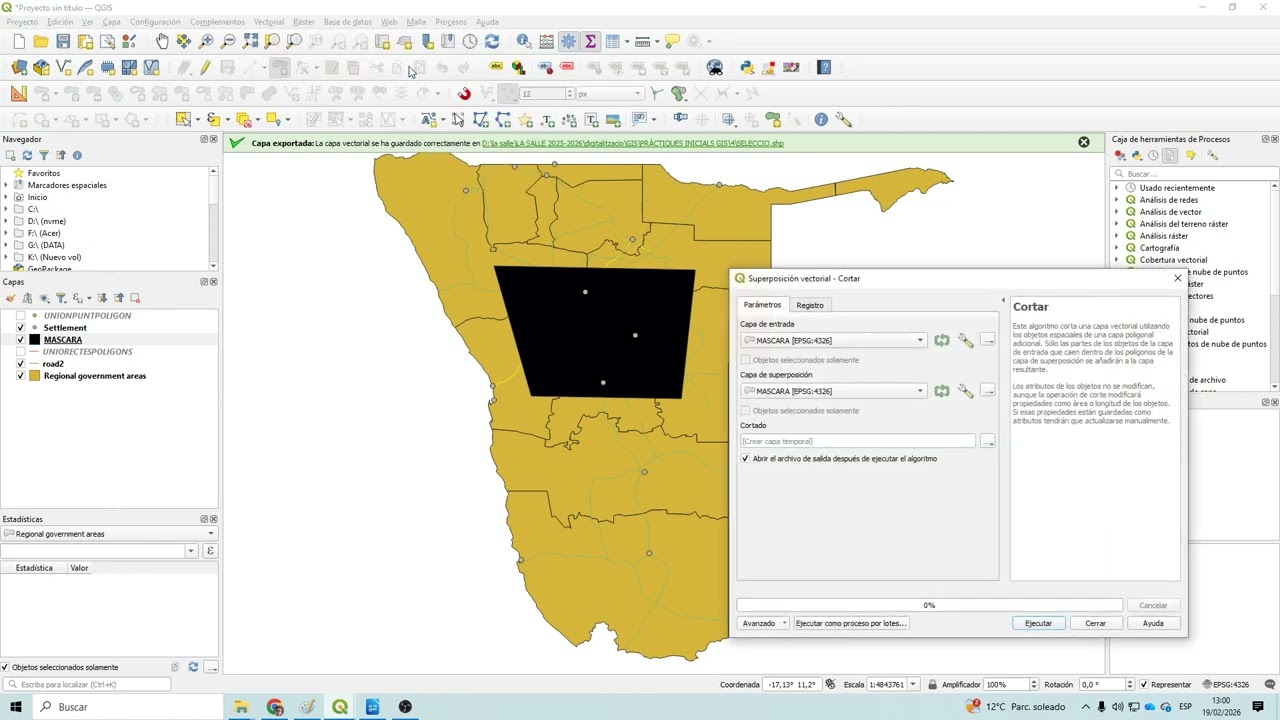Click the MASCARA black color swatch

[x=35, y=340]
